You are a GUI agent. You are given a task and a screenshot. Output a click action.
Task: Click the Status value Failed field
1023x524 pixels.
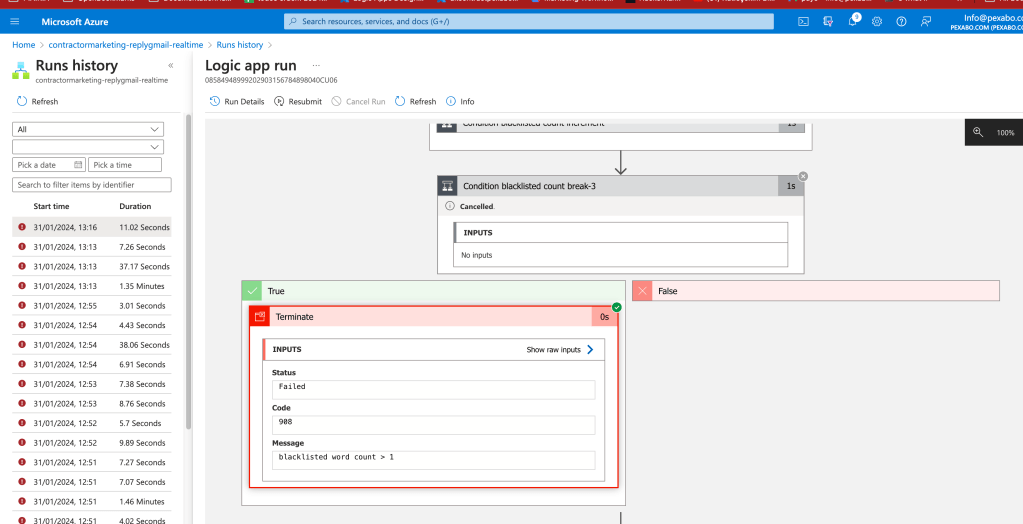(433, 390)
